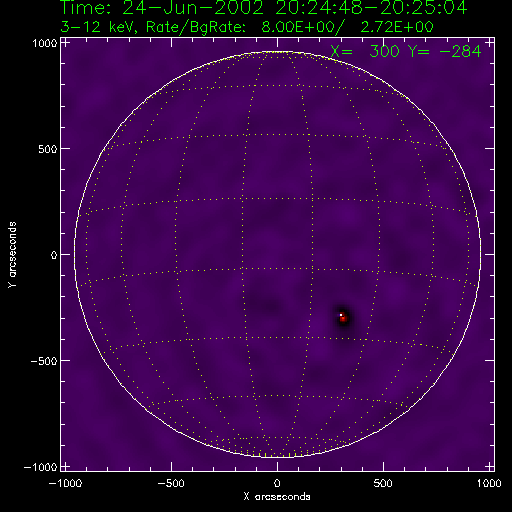The image size is (512, 512).
Task: Click the 1000 label on Y axis
Action: point(44,43)
